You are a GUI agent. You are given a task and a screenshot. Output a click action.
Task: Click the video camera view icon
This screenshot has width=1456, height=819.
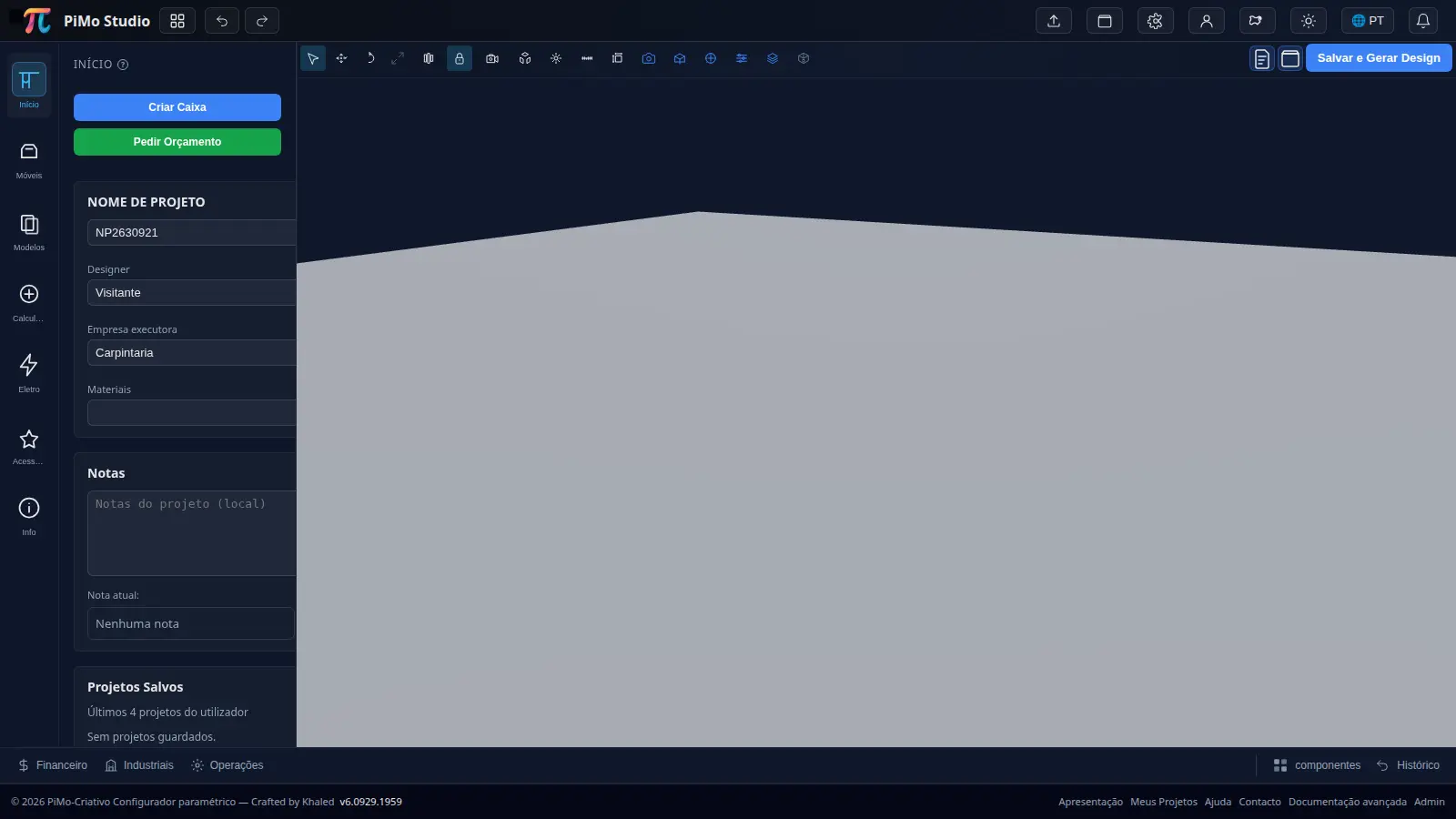click(492, 58)
